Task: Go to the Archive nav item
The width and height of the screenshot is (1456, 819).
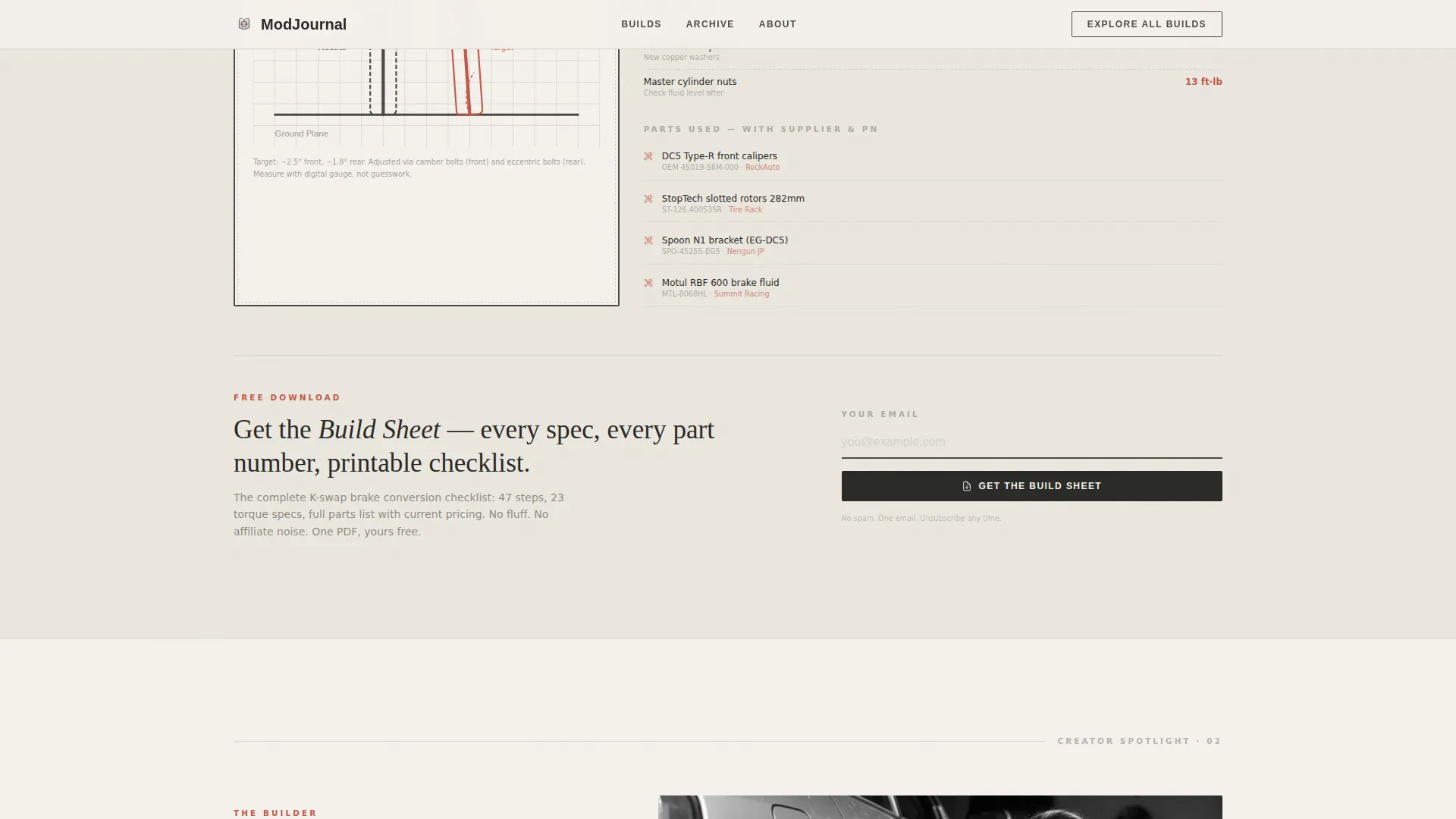Action: coord(710,24)
